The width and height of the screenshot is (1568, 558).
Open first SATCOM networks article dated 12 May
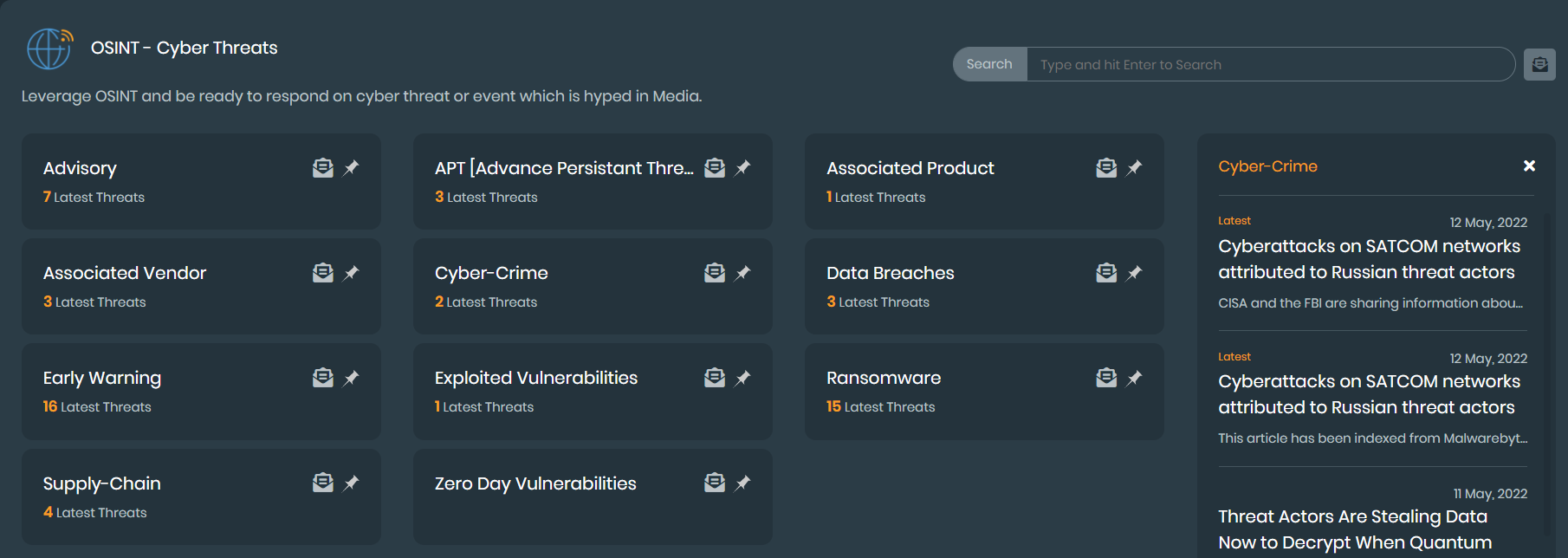click(1369, 259)
